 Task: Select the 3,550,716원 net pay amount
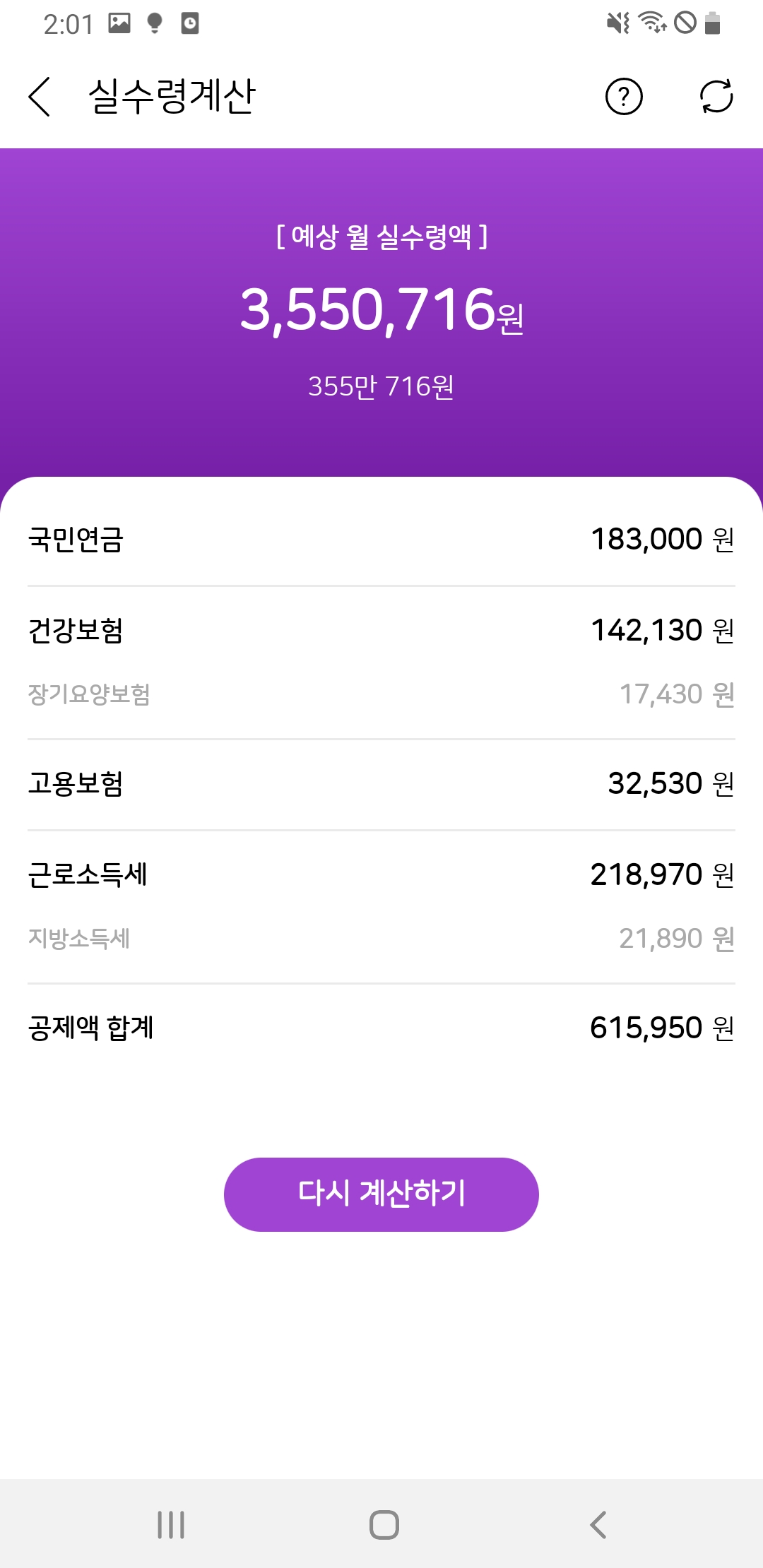(x=381, y=310)
